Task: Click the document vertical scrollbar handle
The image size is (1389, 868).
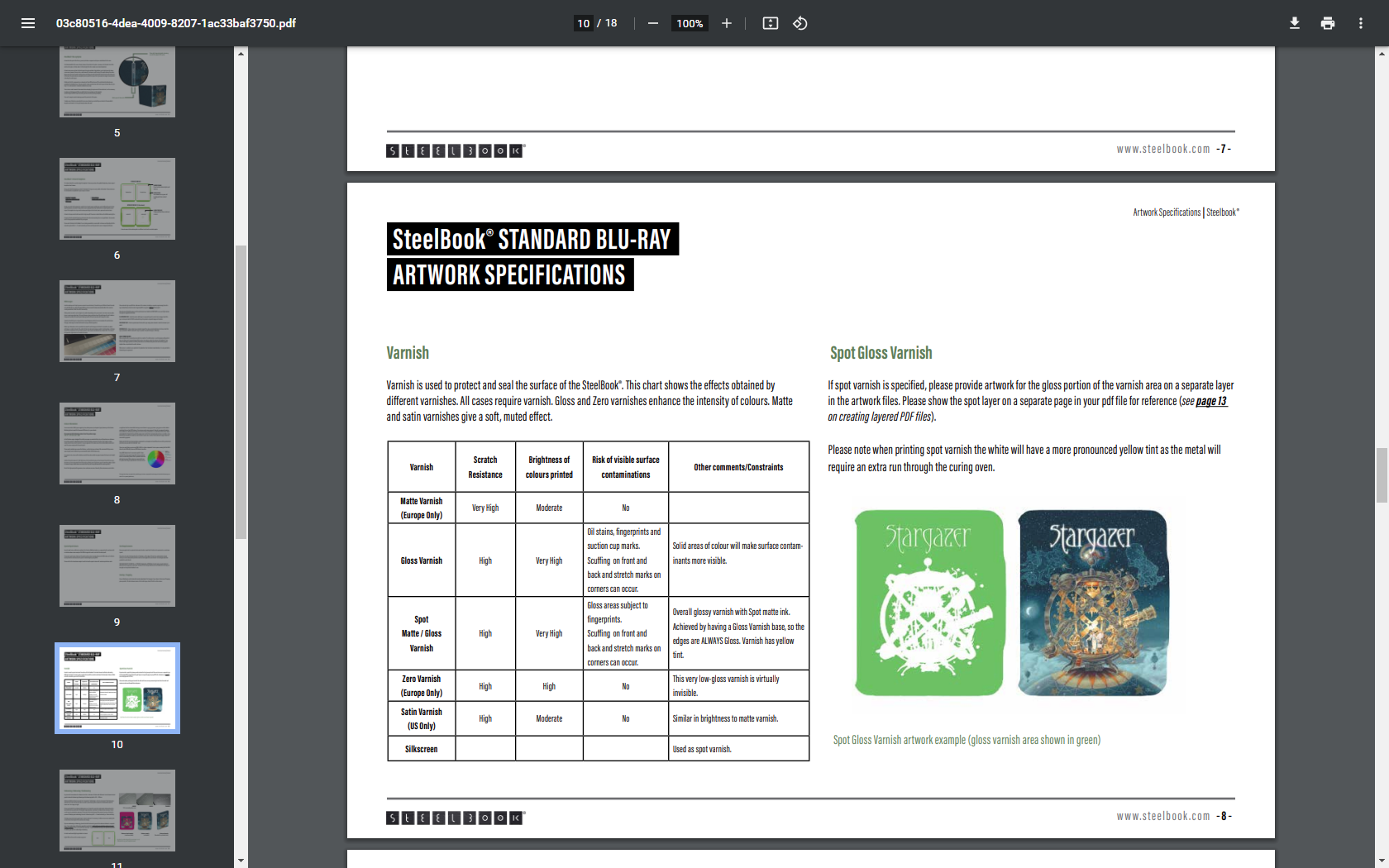Action: tap(1382, 475)
